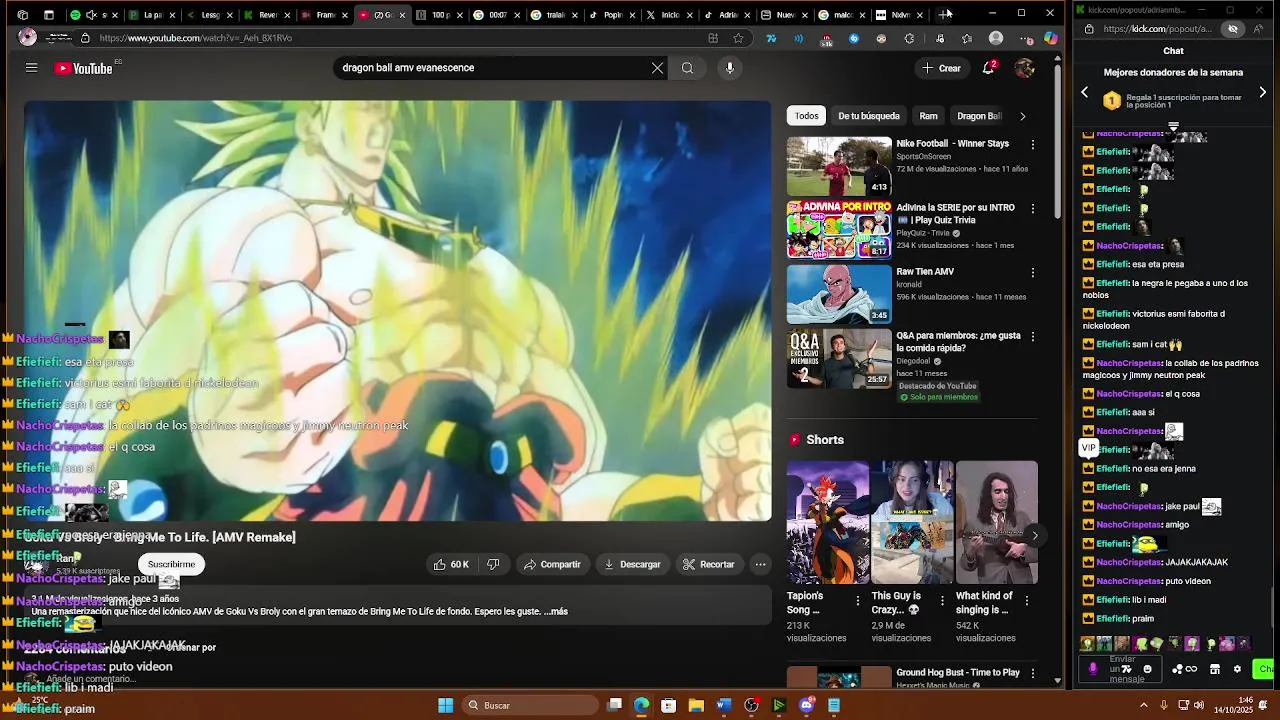1280x720 pixels.
Task: Open Ordenar por comments sorting dropdown
Action: [x=190, y=647]
